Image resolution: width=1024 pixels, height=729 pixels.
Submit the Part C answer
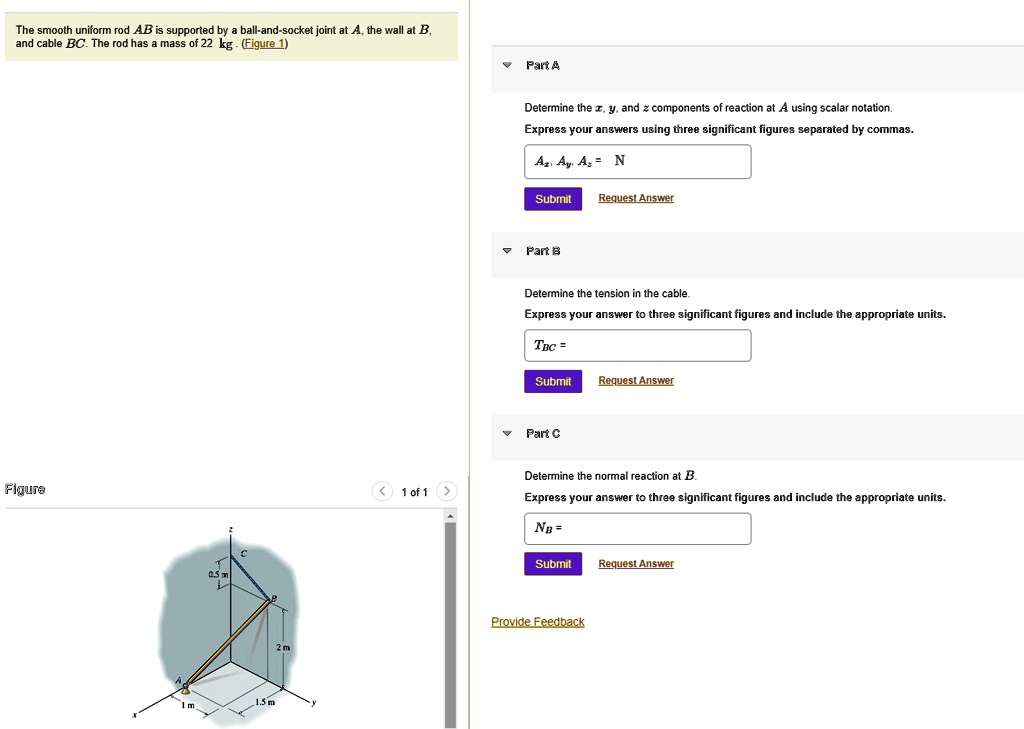552,565
